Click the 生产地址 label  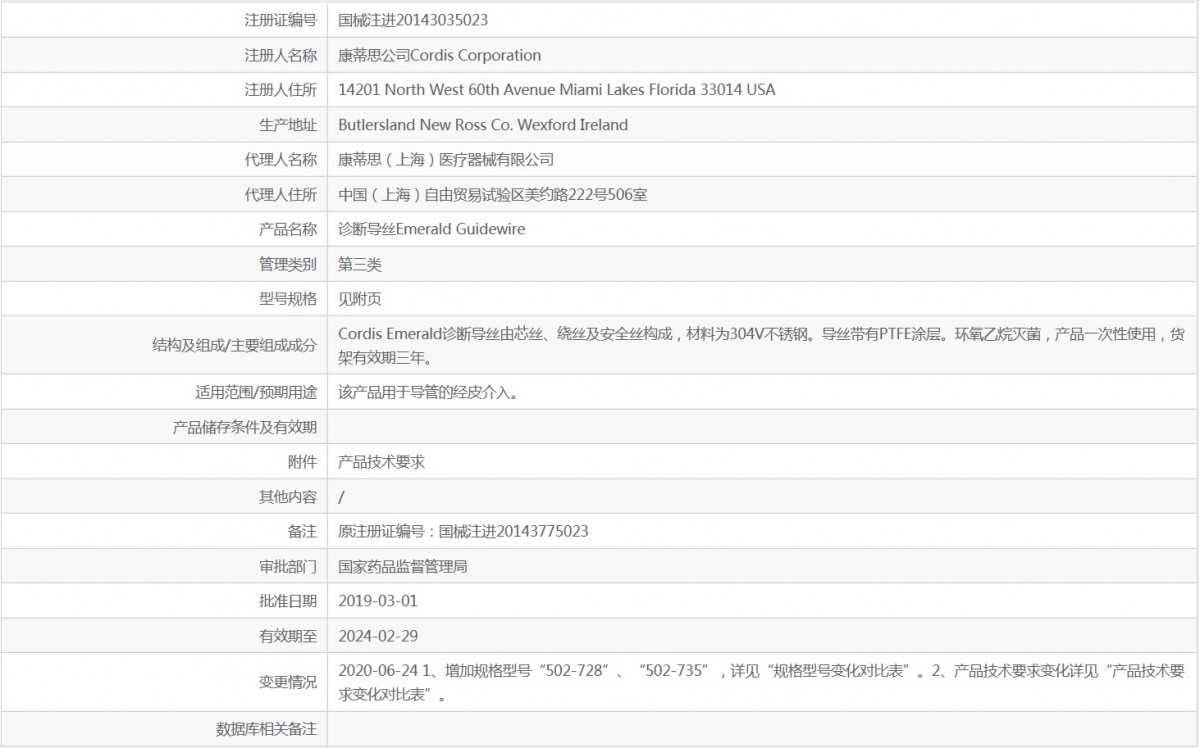288,125
